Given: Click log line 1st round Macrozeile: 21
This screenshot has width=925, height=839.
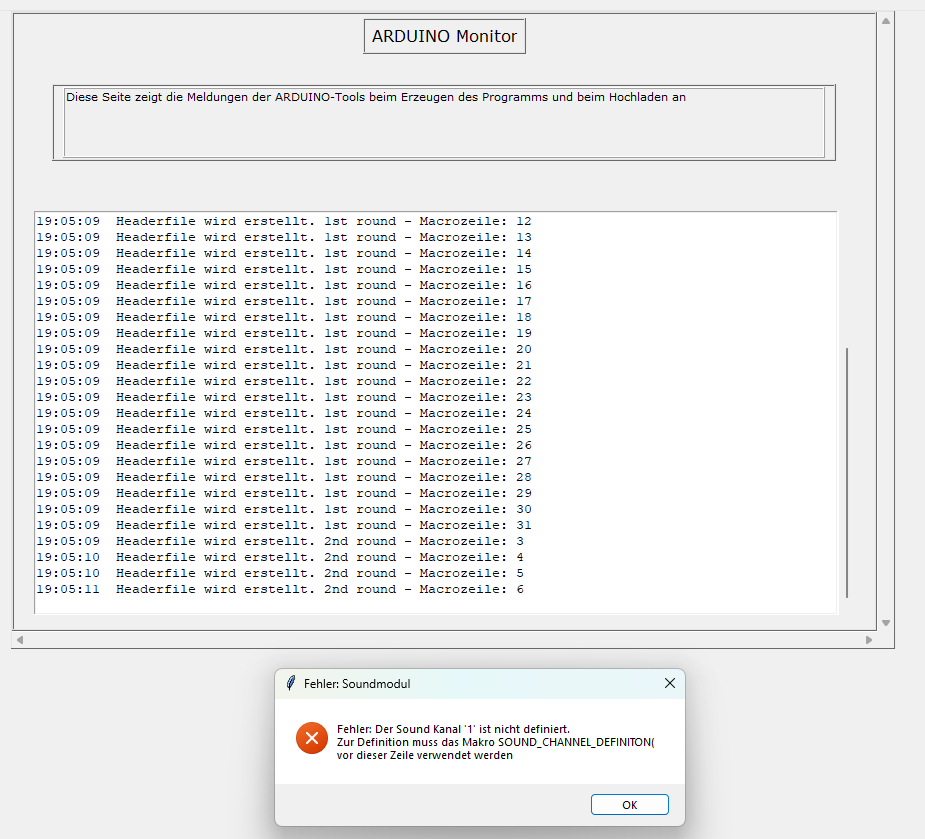Looking at the screenshot, I should point(284,365).
